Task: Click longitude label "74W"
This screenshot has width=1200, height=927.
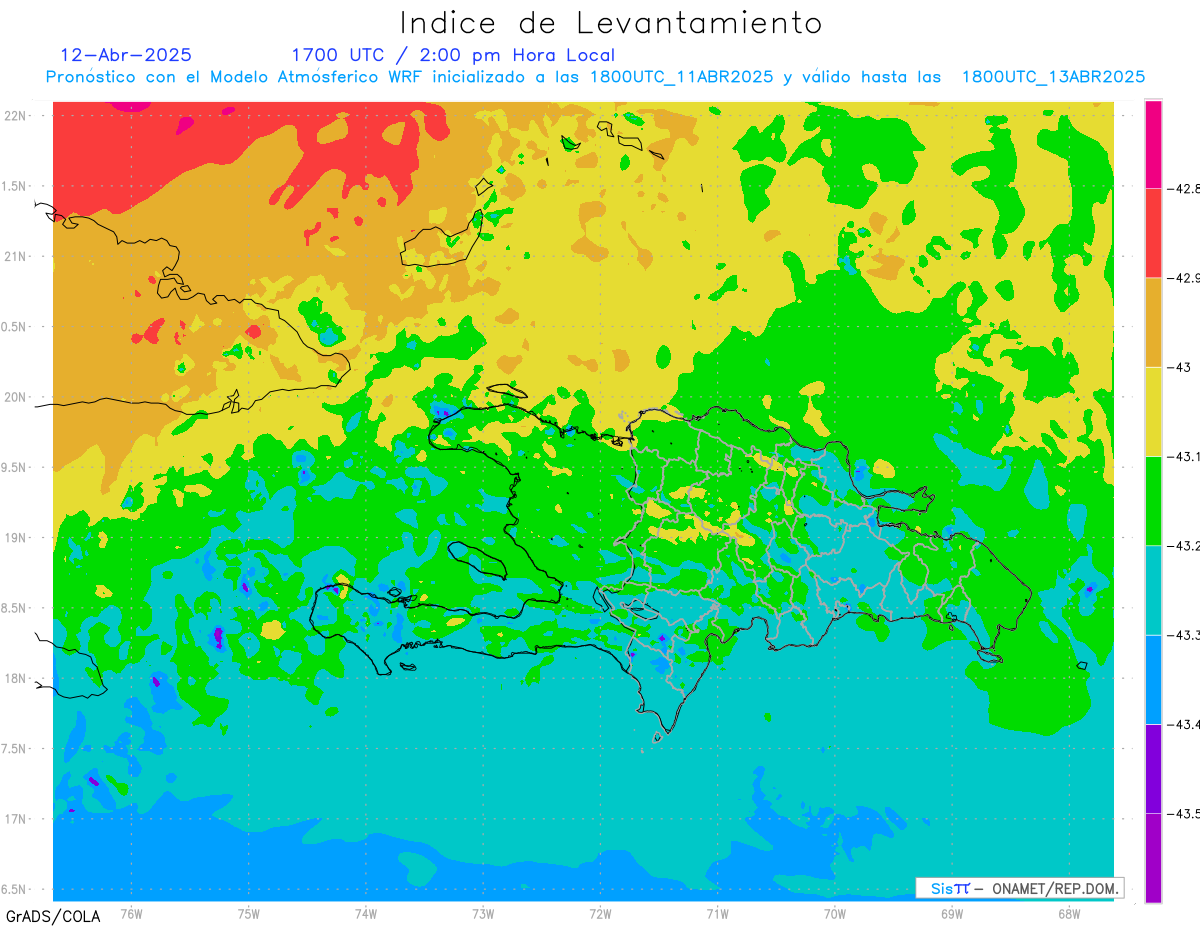Action: [366, 913]
